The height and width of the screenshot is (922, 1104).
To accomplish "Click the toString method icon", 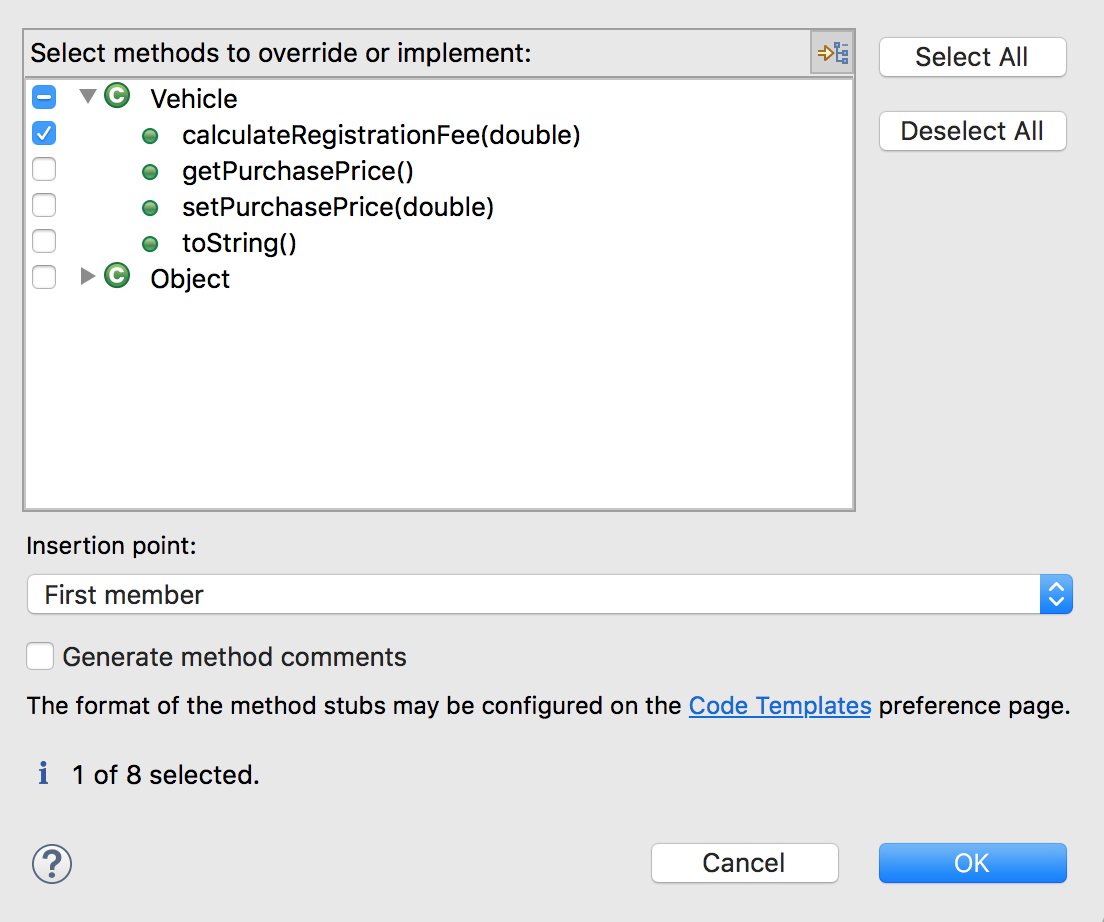I will tap(150, 242).
